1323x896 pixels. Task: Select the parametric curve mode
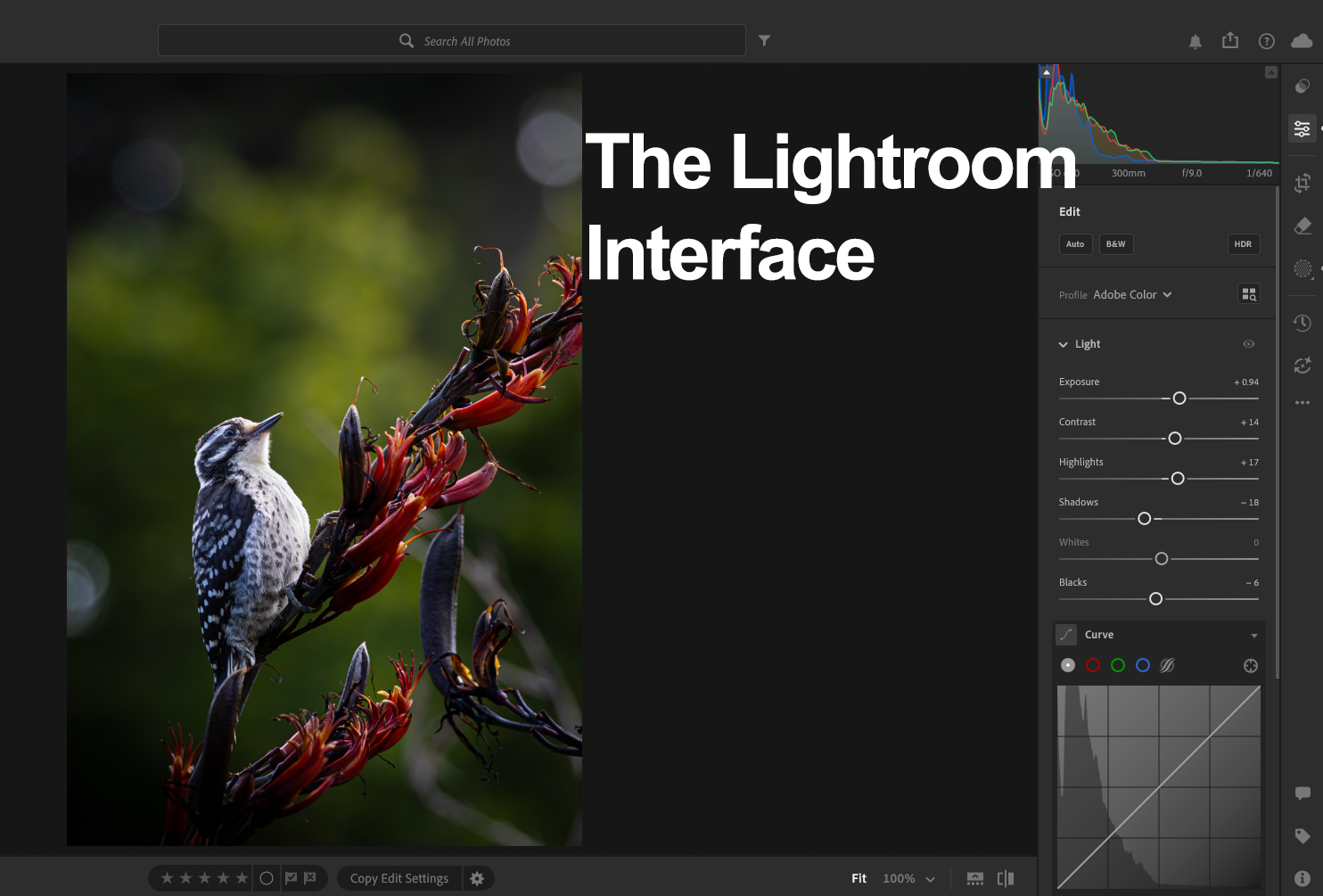click(x=1167, y=665)
